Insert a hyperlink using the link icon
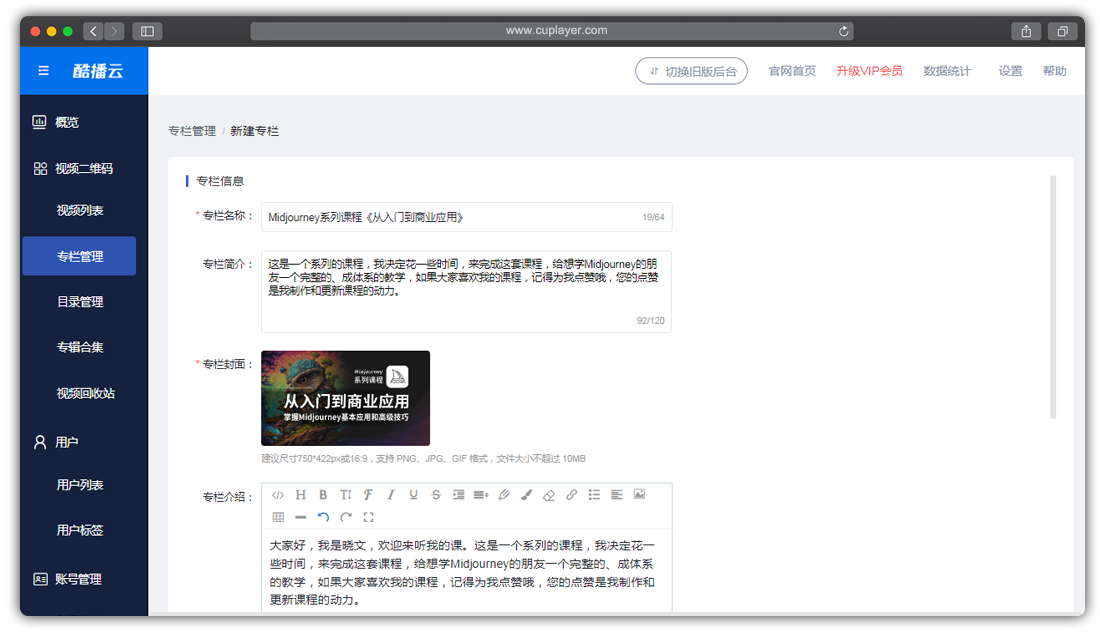1100x632 pixels. pyautogui.click(x=570, y=494)
